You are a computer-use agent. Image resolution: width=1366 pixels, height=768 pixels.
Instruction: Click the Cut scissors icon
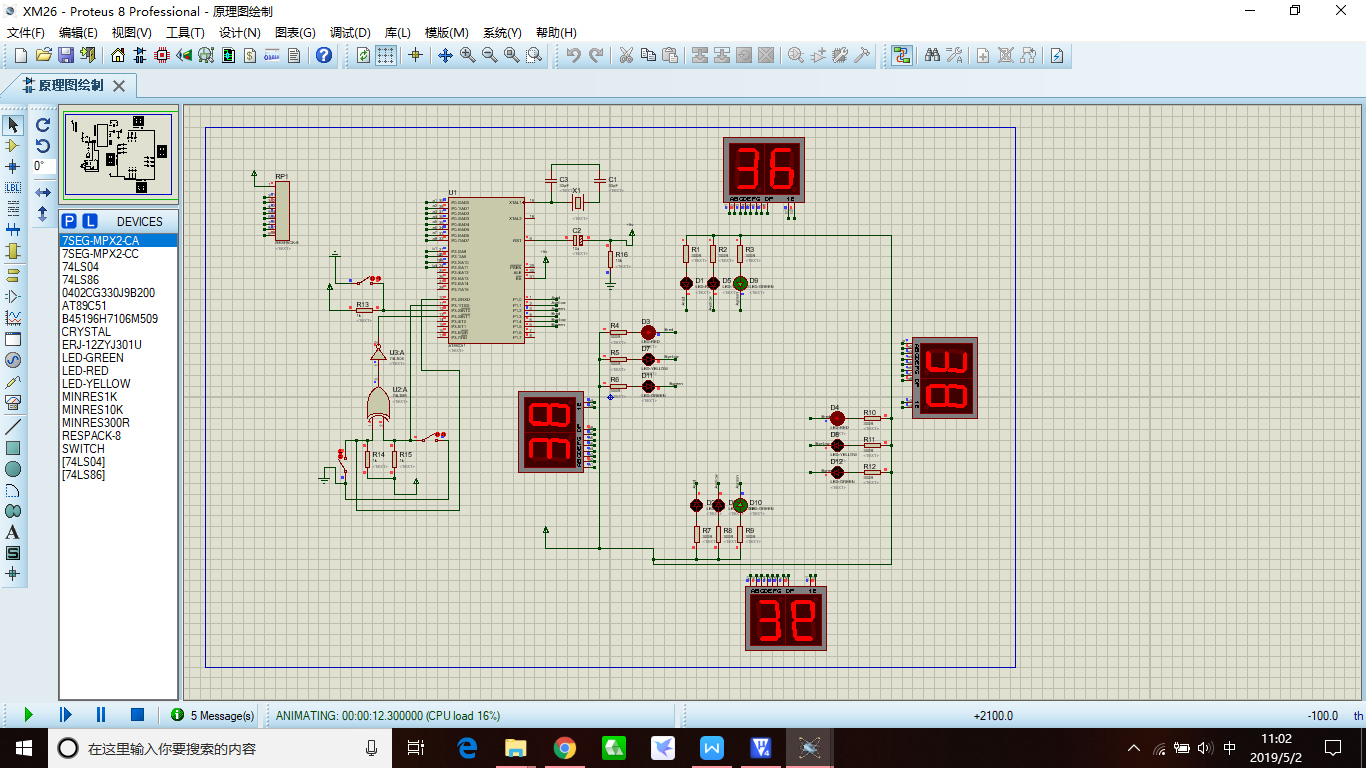(x=626, y=55)
